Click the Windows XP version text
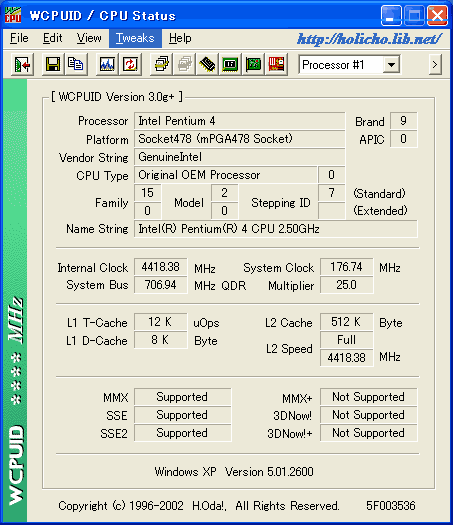This screenshot has width=453, height=525. tap(234, 472)
